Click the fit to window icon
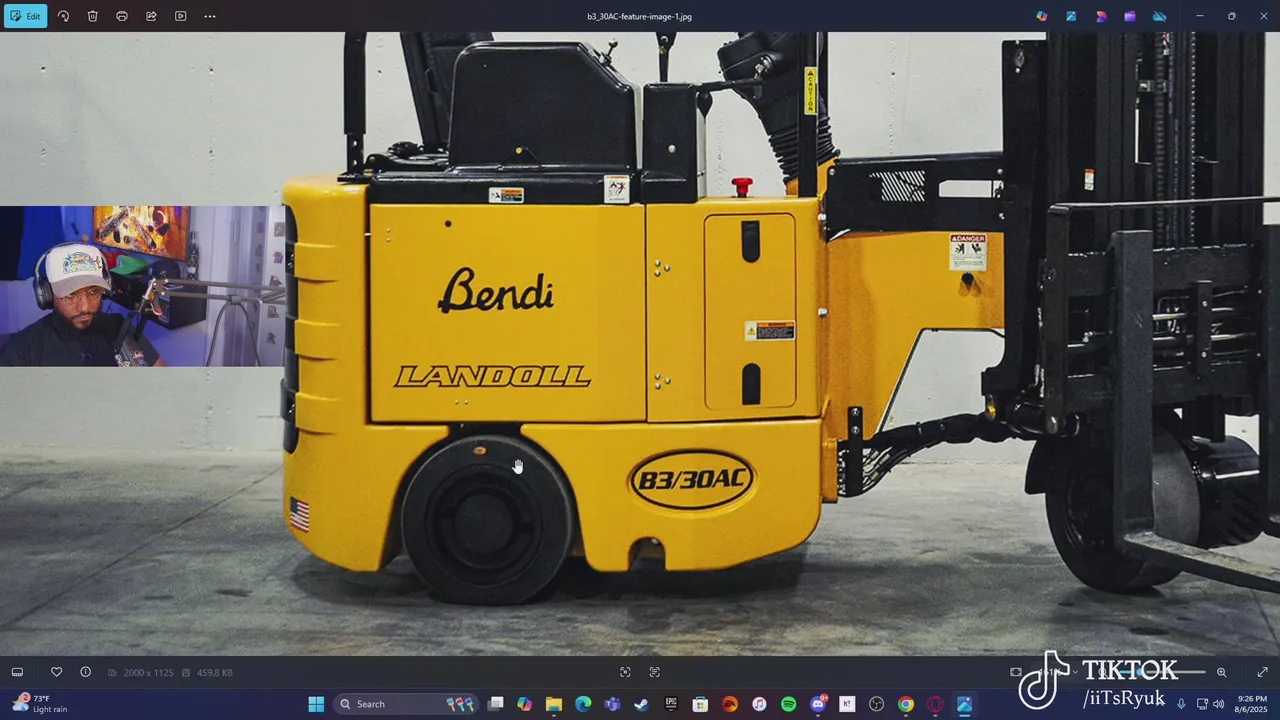This screenshot has height=720, width=1280. click(1016, 672)
